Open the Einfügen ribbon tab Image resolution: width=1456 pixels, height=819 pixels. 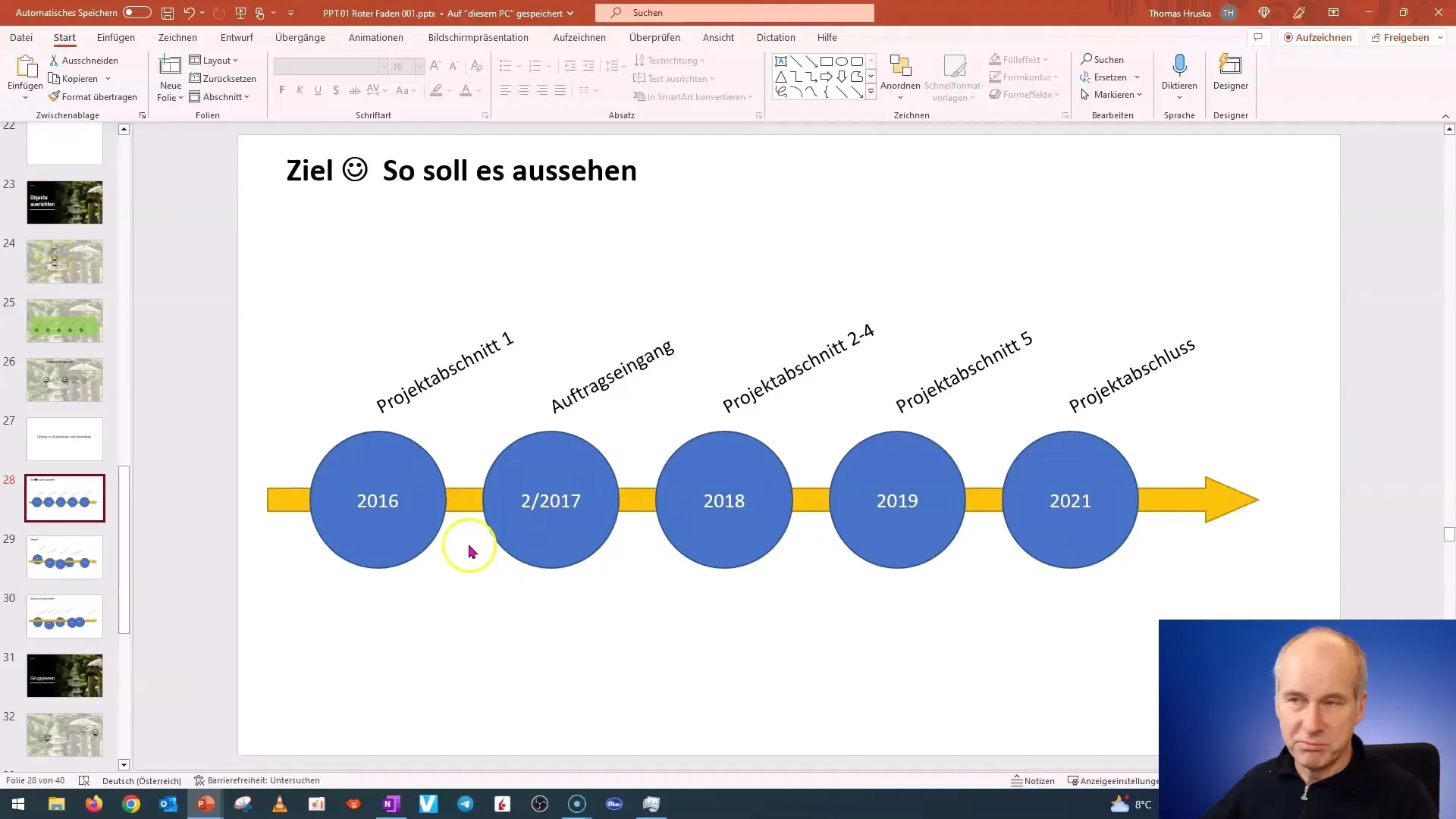point(115,37)
